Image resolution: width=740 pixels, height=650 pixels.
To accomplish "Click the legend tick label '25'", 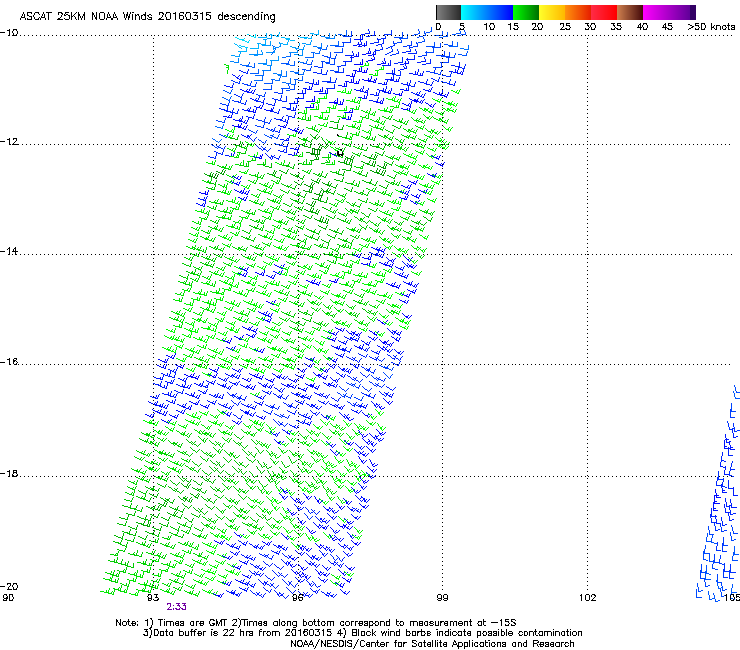I will click(565, 27).
